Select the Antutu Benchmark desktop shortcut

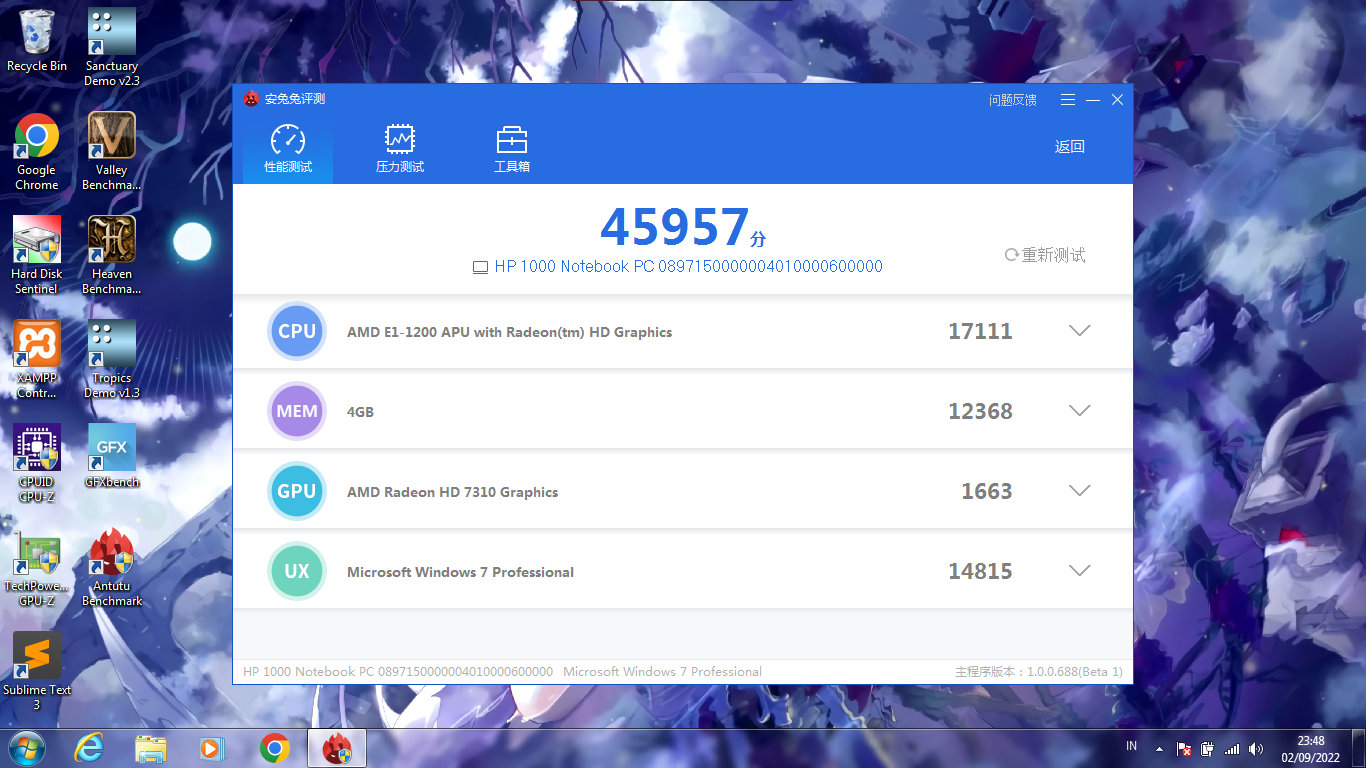112,567
